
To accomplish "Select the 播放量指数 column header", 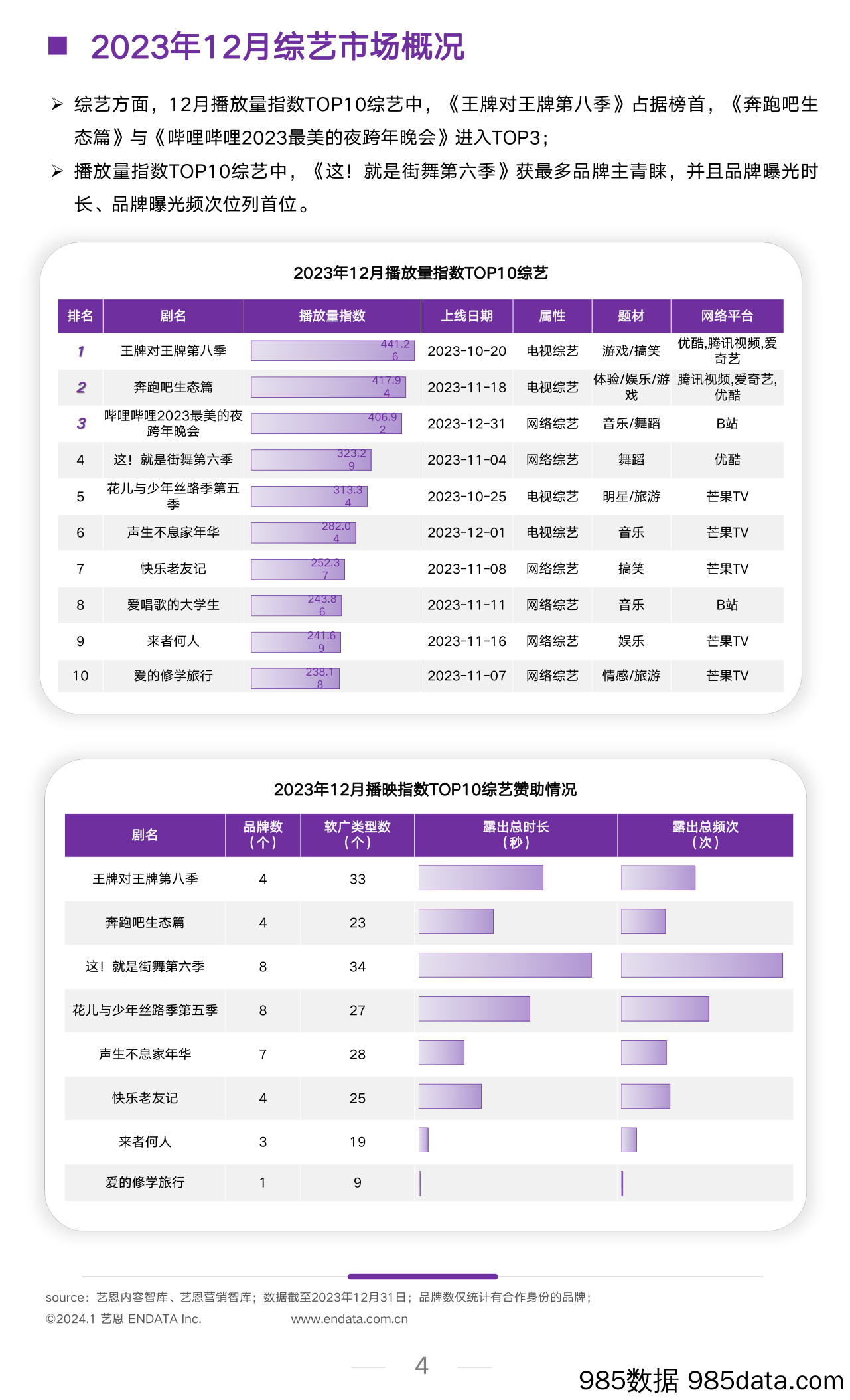I will coord(332,316).
